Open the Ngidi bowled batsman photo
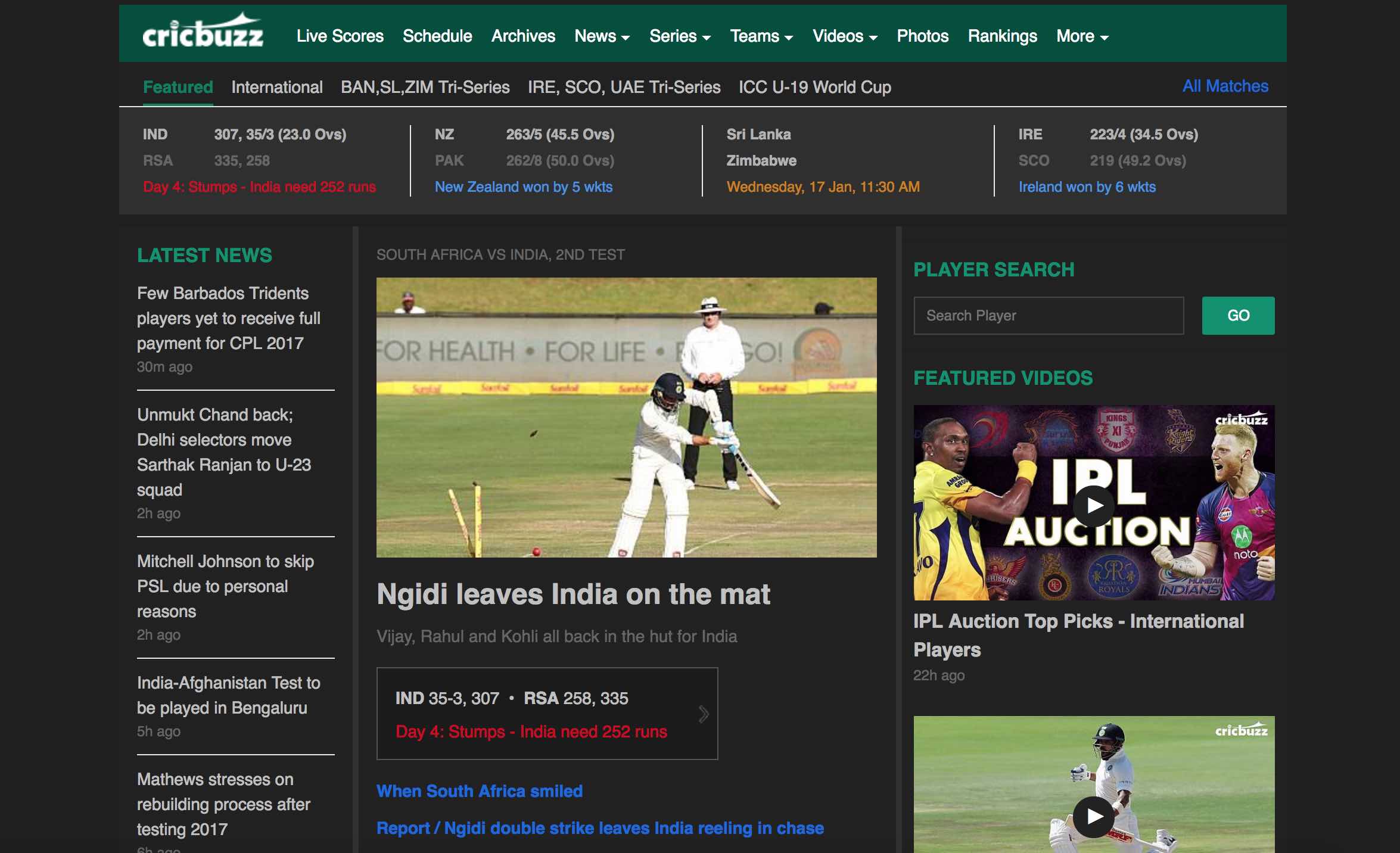This screenshot has width=1400, height=853. [x=627, y=418]
